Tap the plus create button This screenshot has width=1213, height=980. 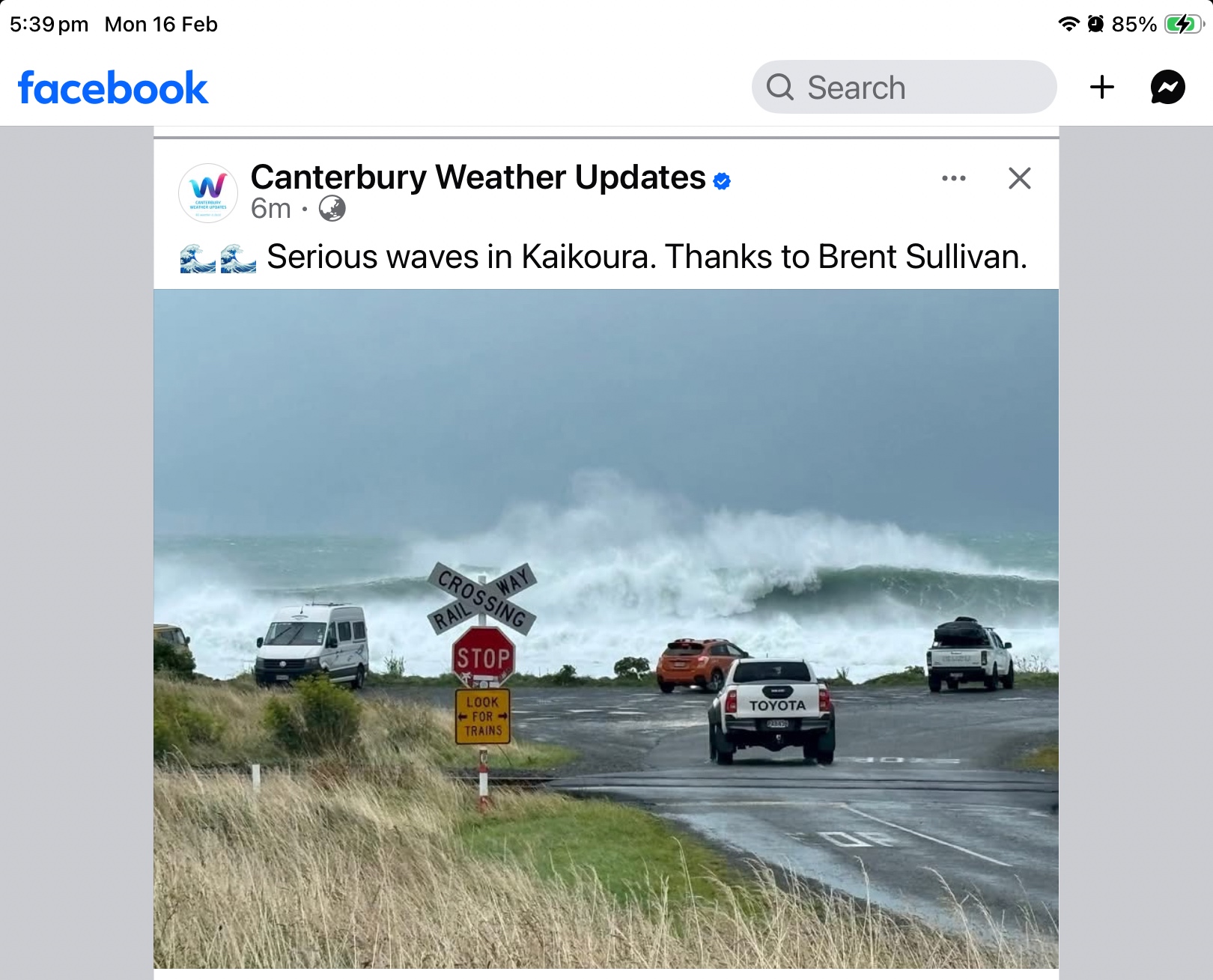(x=1101, y=87)
